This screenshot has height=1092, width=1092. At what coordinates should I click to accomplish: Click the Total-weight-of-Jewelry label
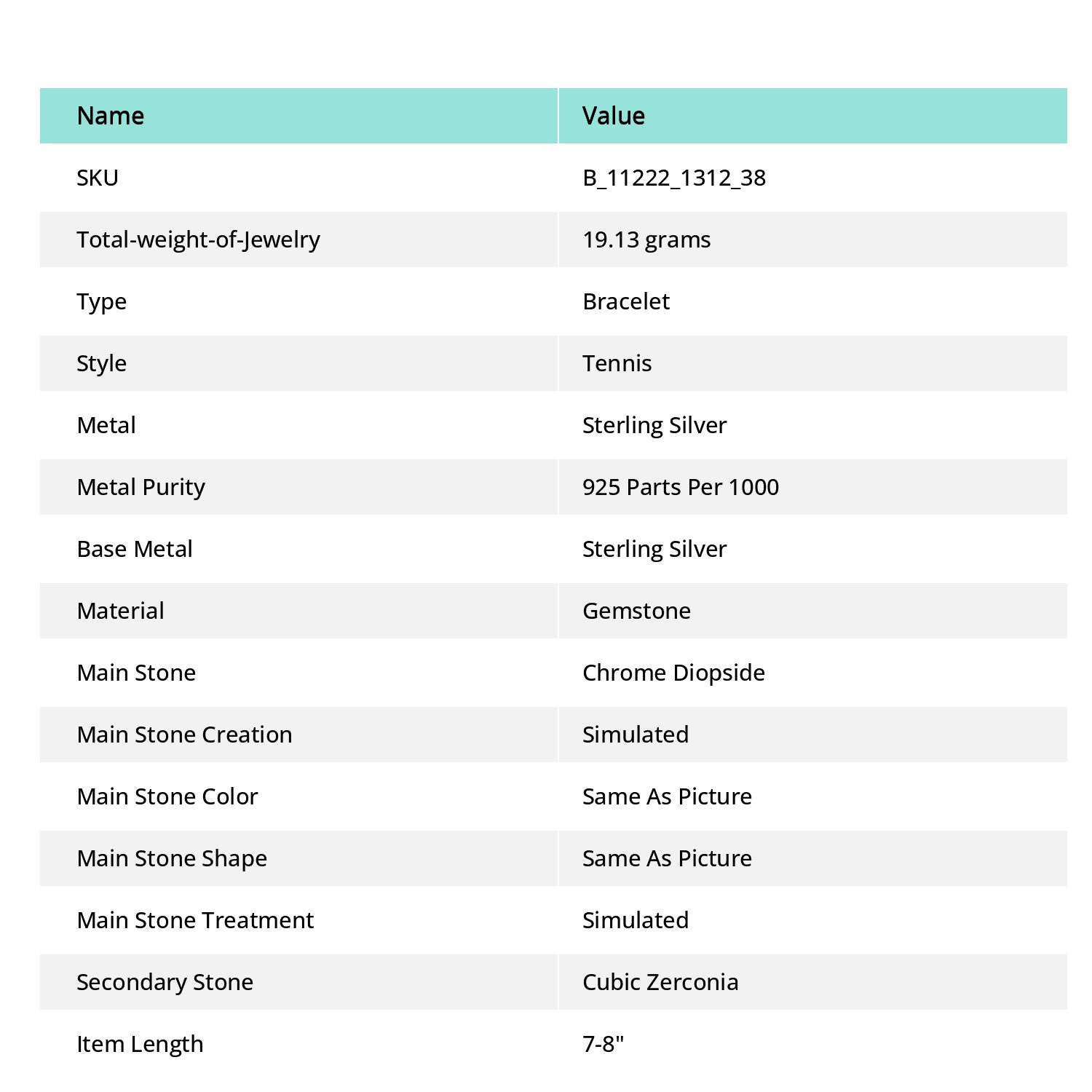pos(198,240)
